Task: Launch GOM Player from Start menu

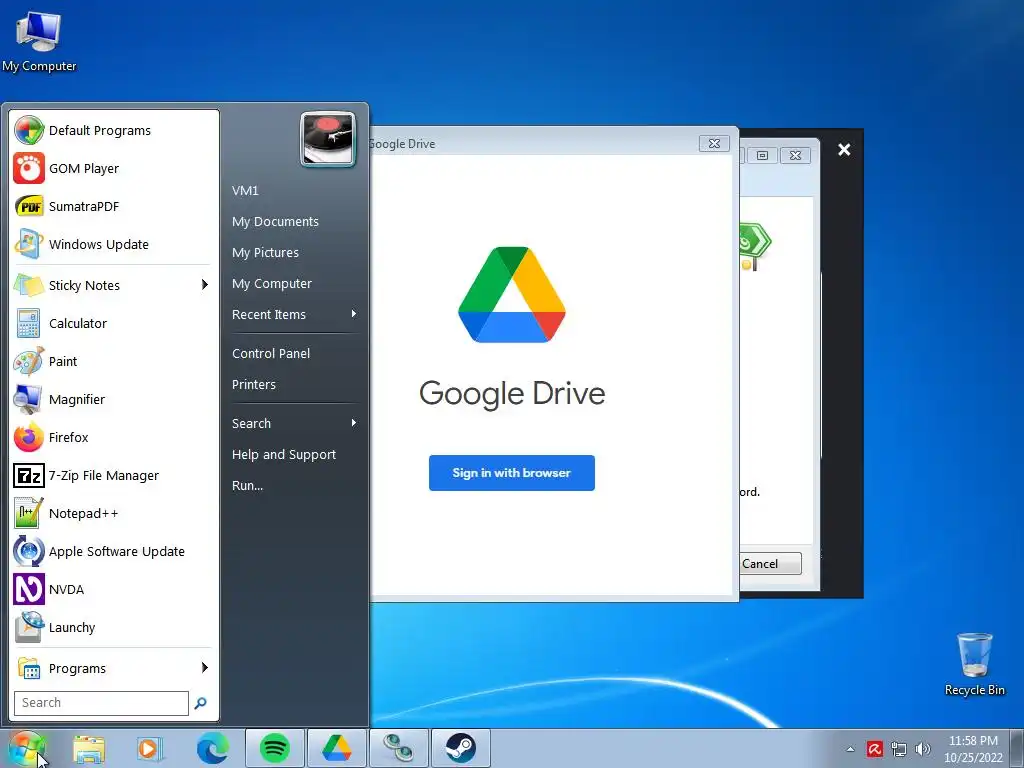Action: coord(114,168)
